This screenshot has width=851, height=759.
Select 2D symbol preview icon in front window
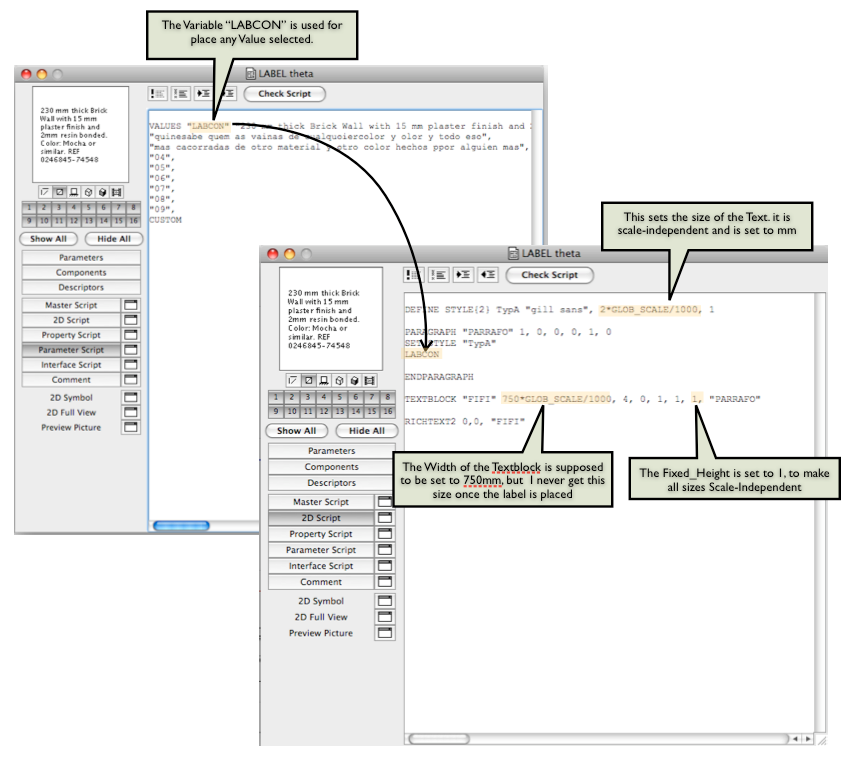(x=293, y=381)
